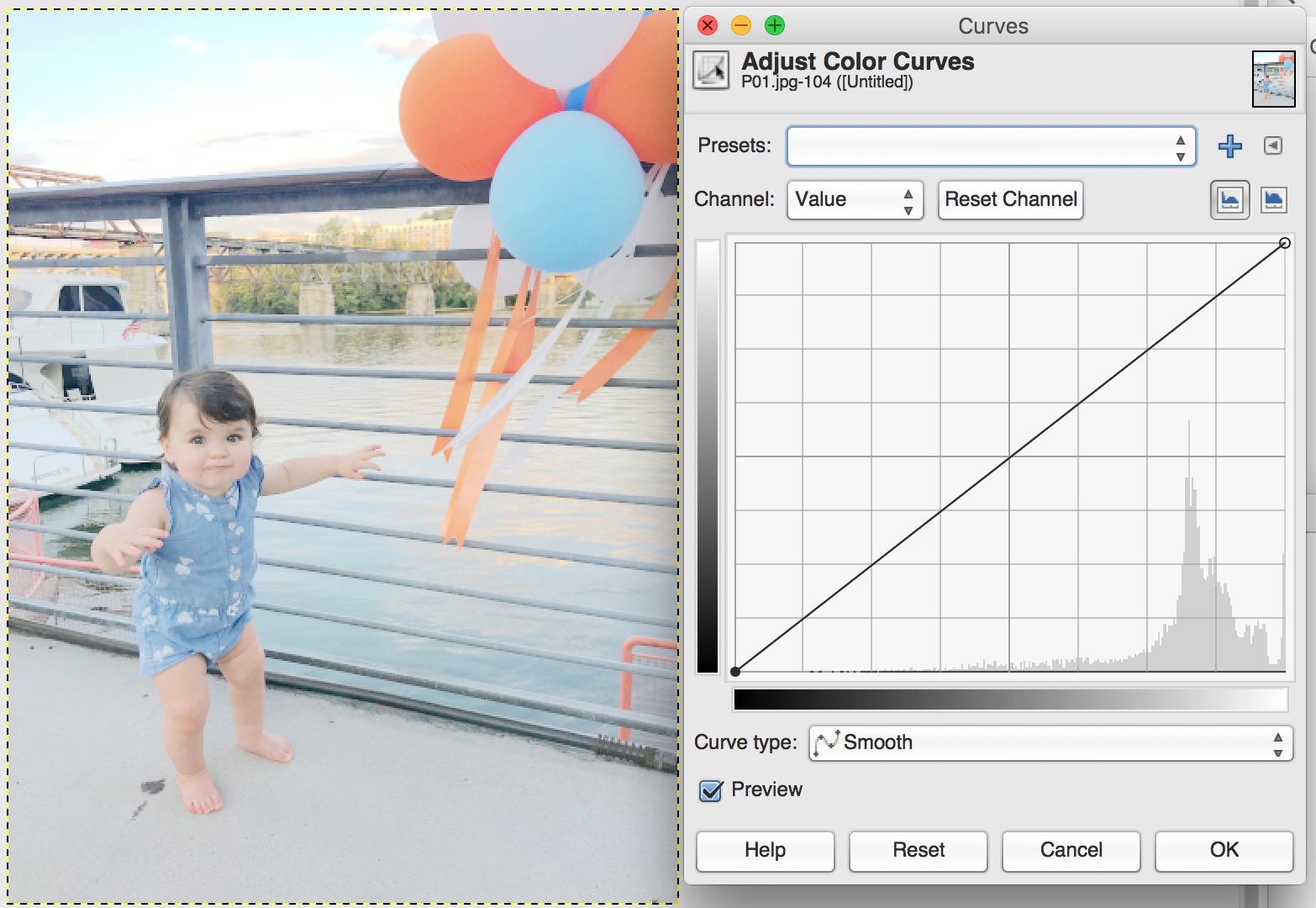Image resolution: width=1316 pixels, height=908 pixels.
Task: Open the Presets dropdown
Action: click(991, 146)
